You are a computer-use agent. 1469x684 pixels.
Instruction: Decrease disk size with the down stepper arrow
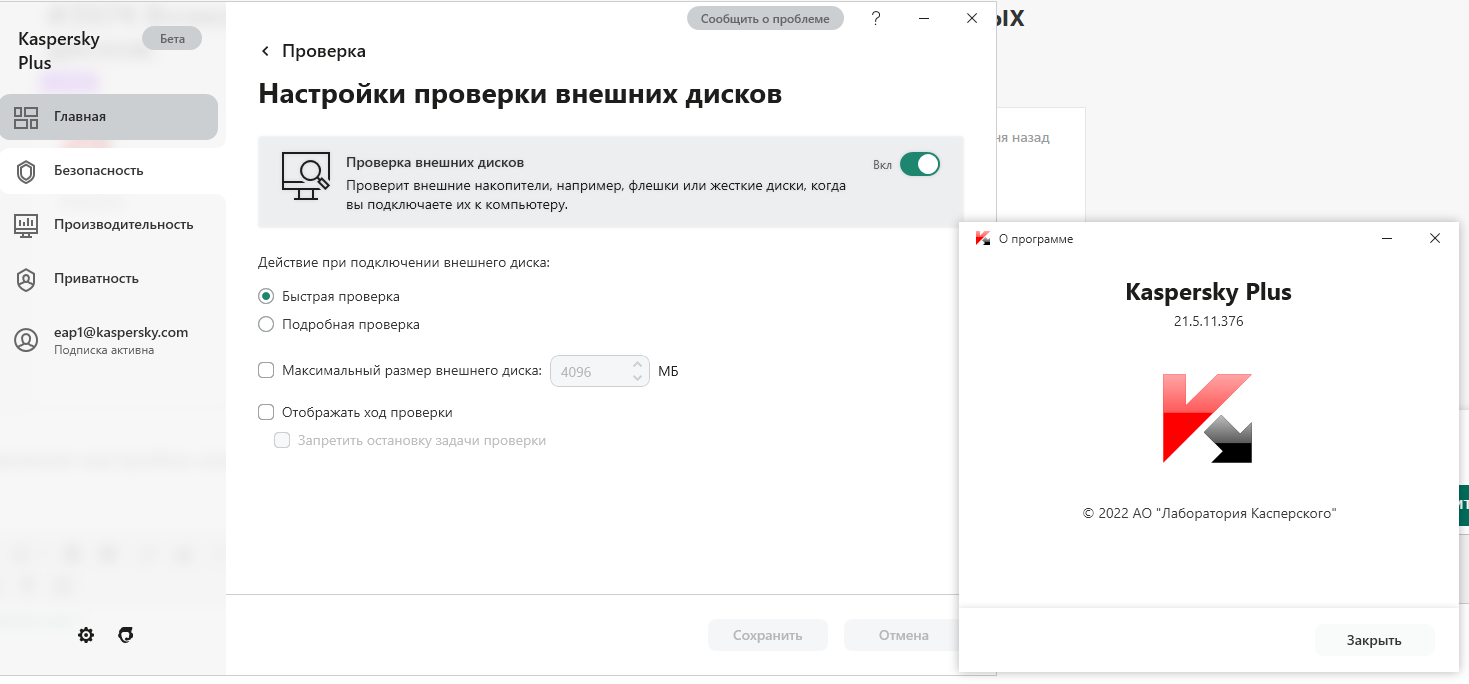click(638, 379)
